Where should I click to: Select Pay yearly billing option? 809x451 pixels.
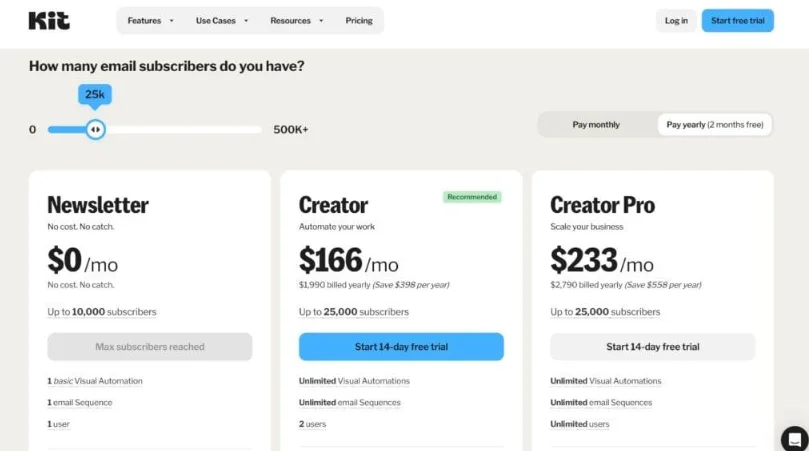point(715,125)
